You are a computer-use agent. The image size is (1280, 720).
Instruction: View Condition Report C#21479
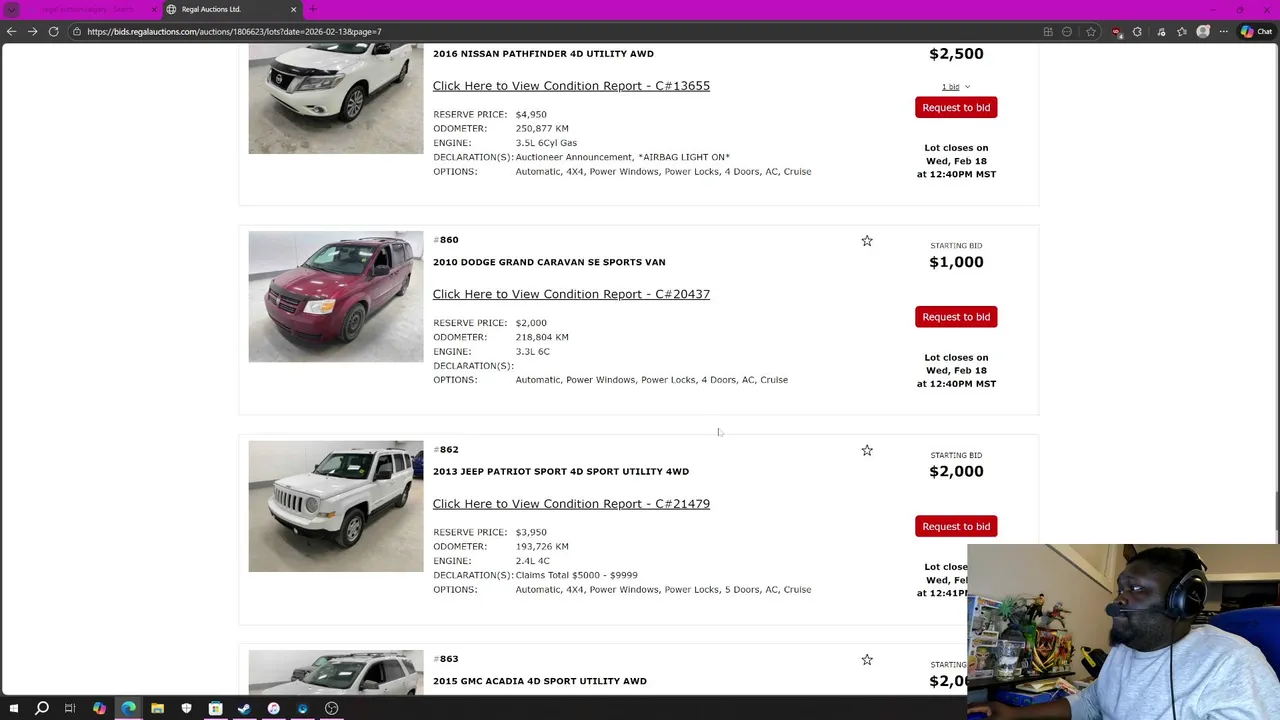pyautogui.click(x=571, y=504)
